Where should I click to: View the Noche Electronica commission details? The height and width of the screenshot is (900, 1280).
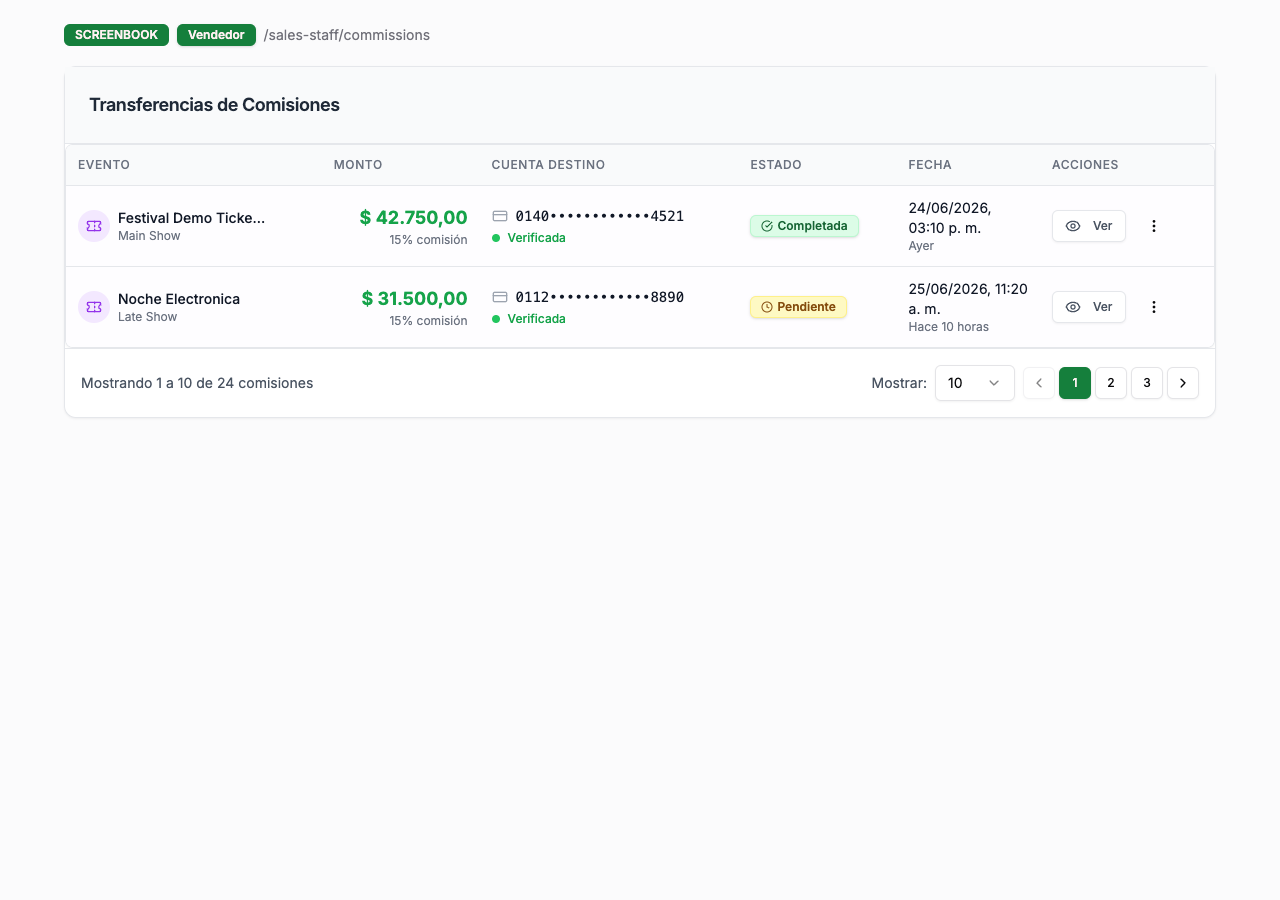click(x=1089, y=307)
